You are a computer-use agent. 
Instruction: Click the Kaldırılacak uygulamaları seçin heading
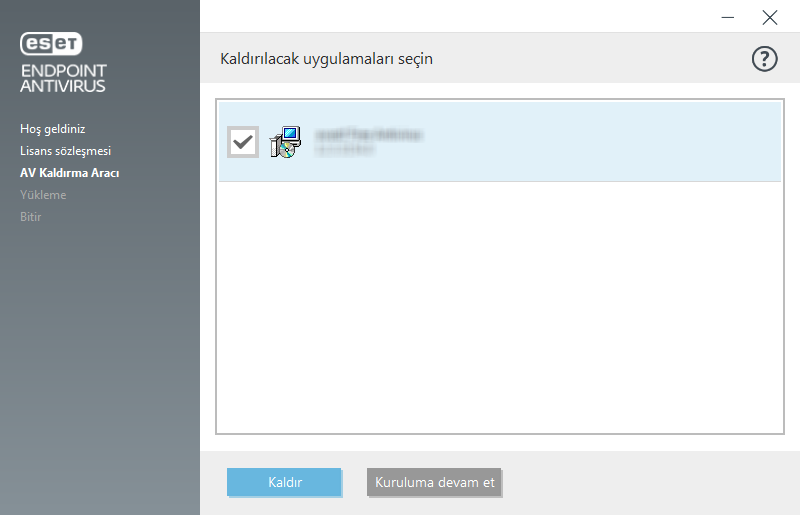[x=326, y=59]
